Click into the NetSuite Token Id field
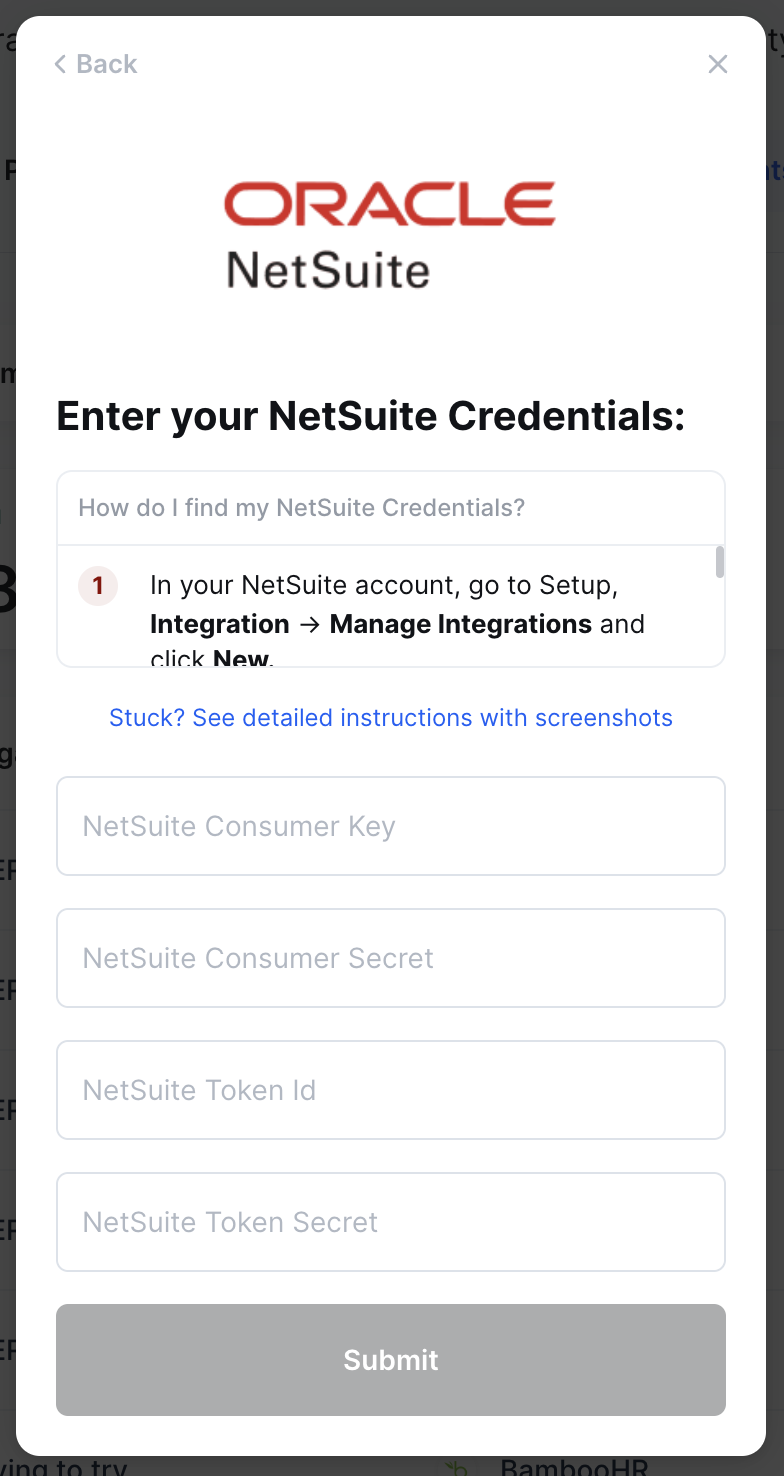This screenshot has height=1476, width=784. click(x=391, y=1090)
